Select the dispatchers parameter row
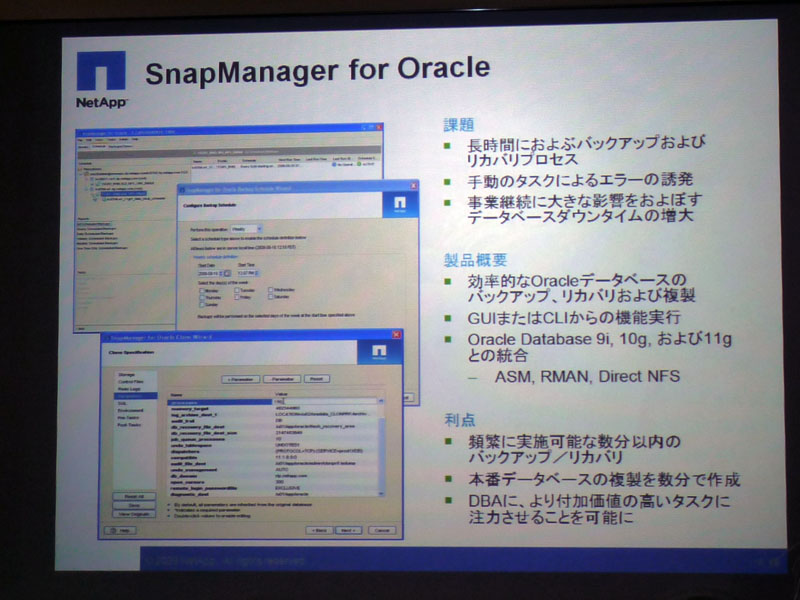Image resolution: width=800 pixels, height=600 pixels. pos(273,451)
